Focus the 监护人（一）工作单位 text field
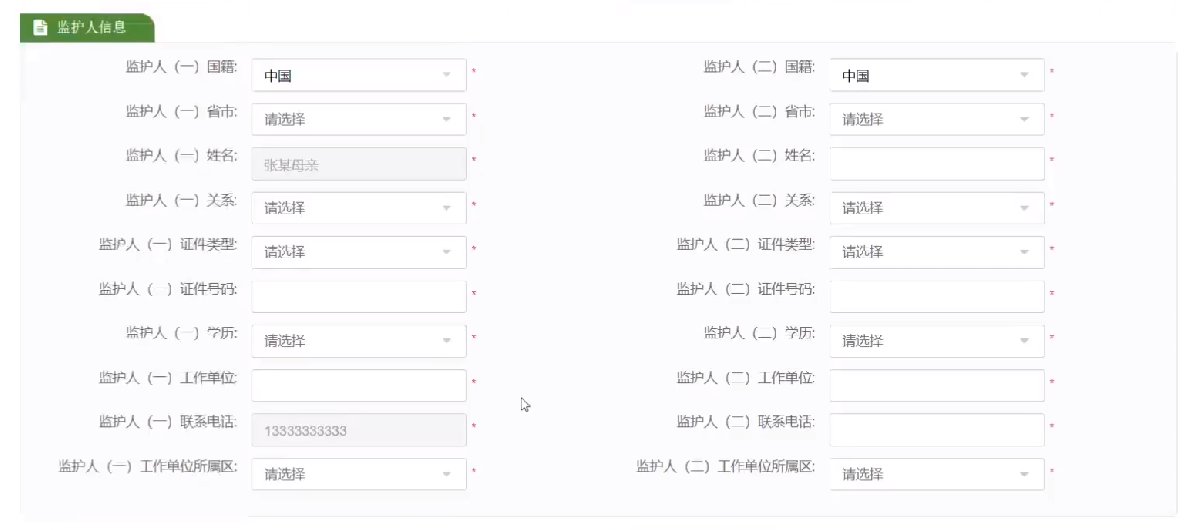Screen dimensions: 1200x530 point(358,385)
